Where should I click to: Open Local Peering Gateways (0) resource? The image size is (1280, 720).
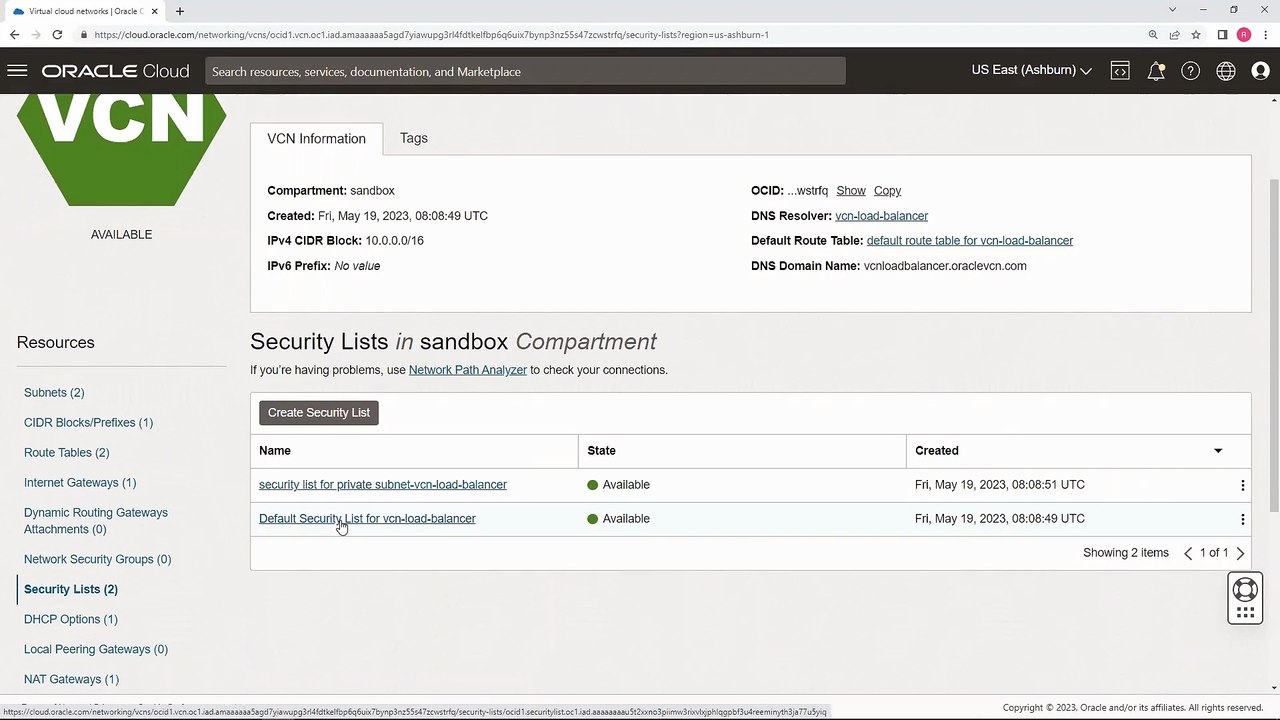96,650
